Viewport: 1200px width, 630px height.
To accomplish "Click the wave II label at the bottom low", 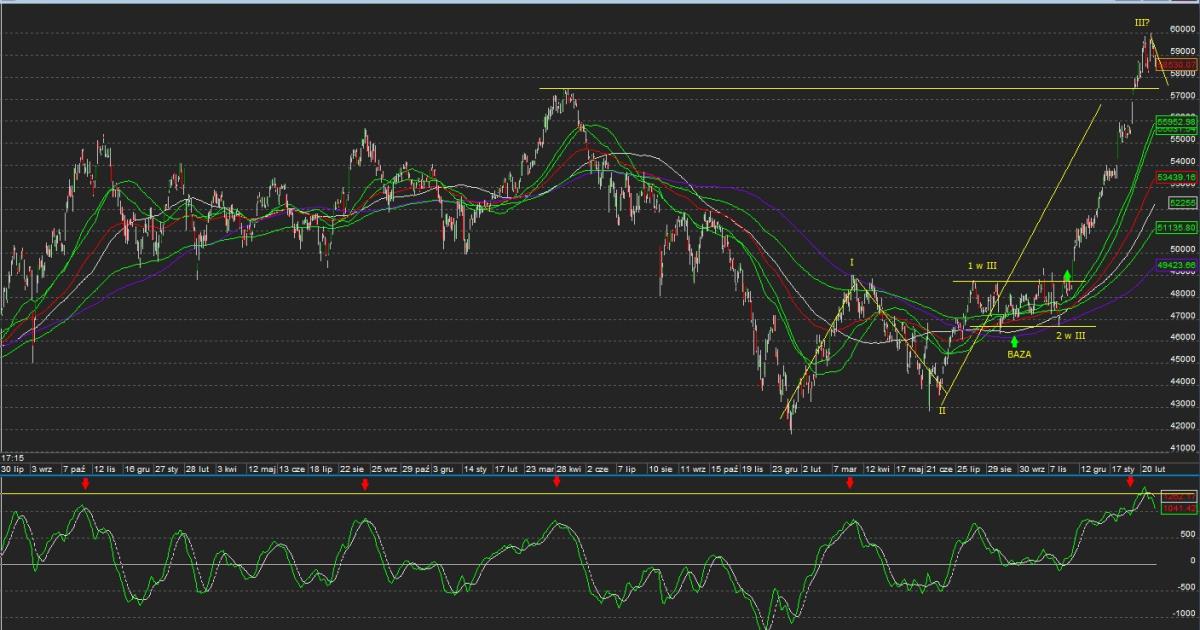I will [941, 410].
